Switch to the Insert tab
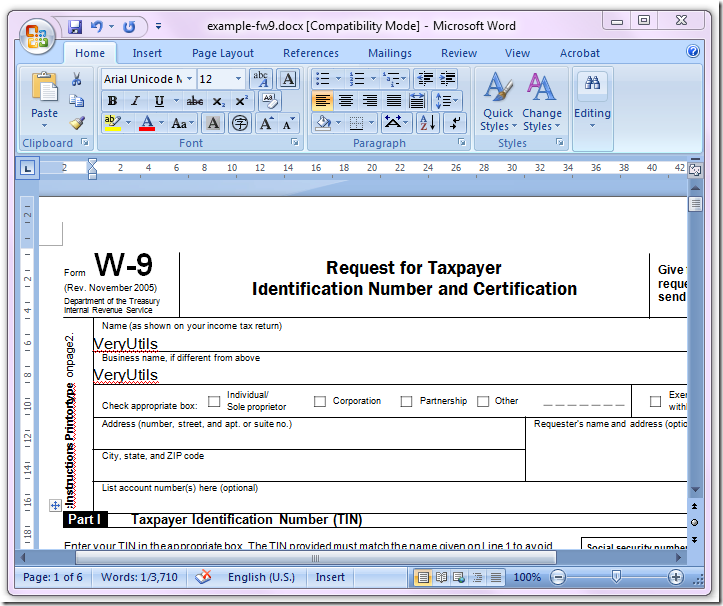723x606 pixels. pyautogui.click(x=147, y=53)
